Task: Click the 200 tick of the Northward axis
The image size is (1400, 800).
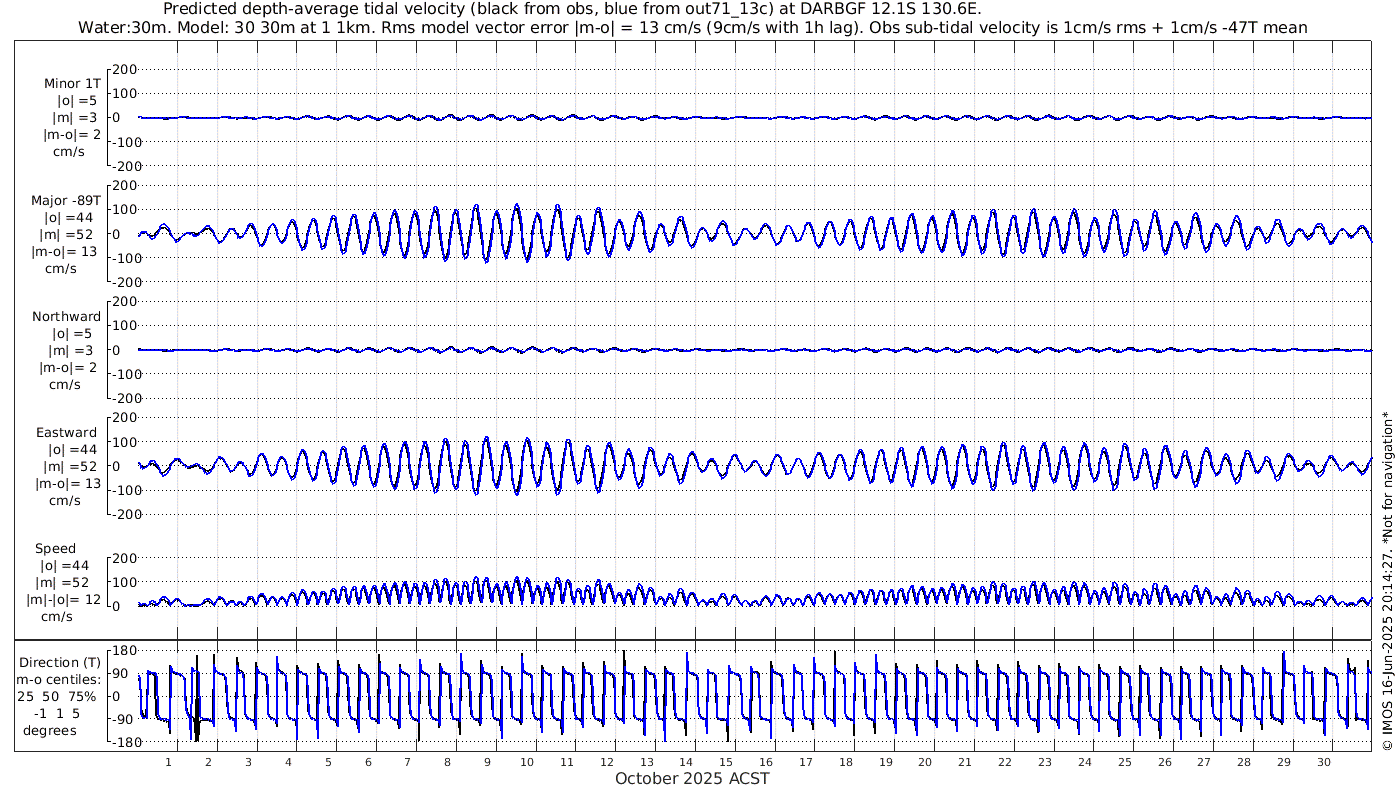Action: click(x=123, y=302)
